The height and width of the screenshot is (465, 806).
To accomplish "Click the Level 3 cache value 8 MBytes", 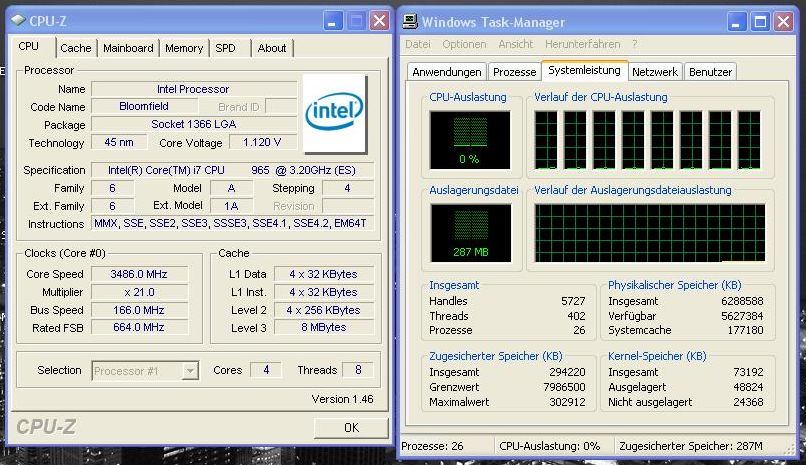I will tap(324, 328).
